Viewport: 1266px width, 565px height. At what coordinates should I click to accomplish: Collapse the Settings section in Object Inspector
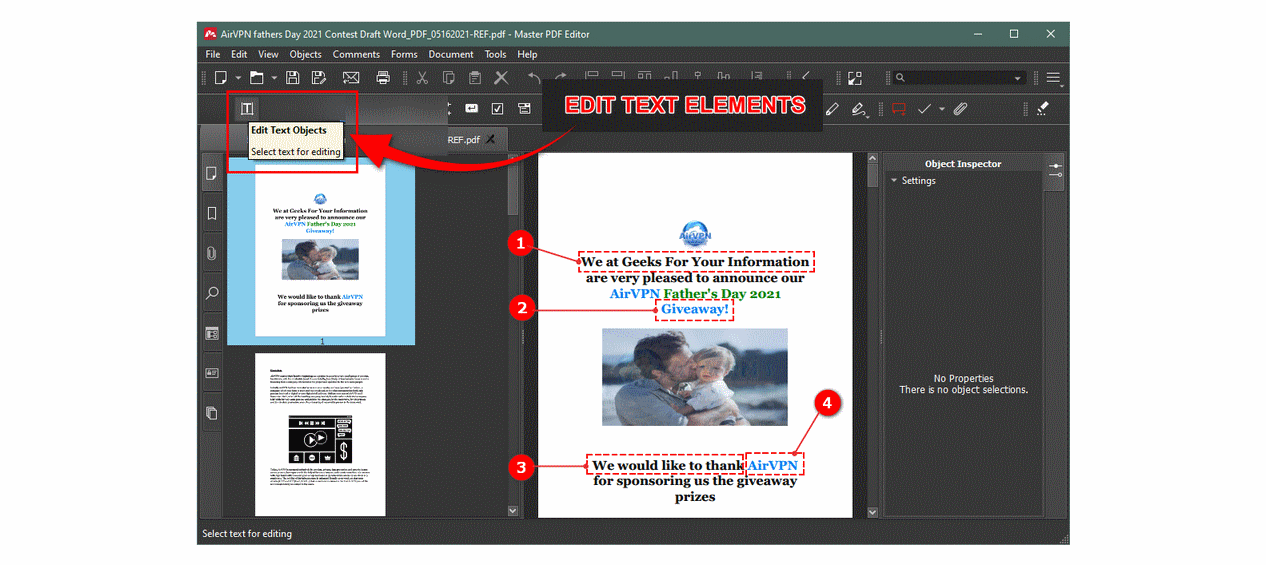(x=894, y=181)
